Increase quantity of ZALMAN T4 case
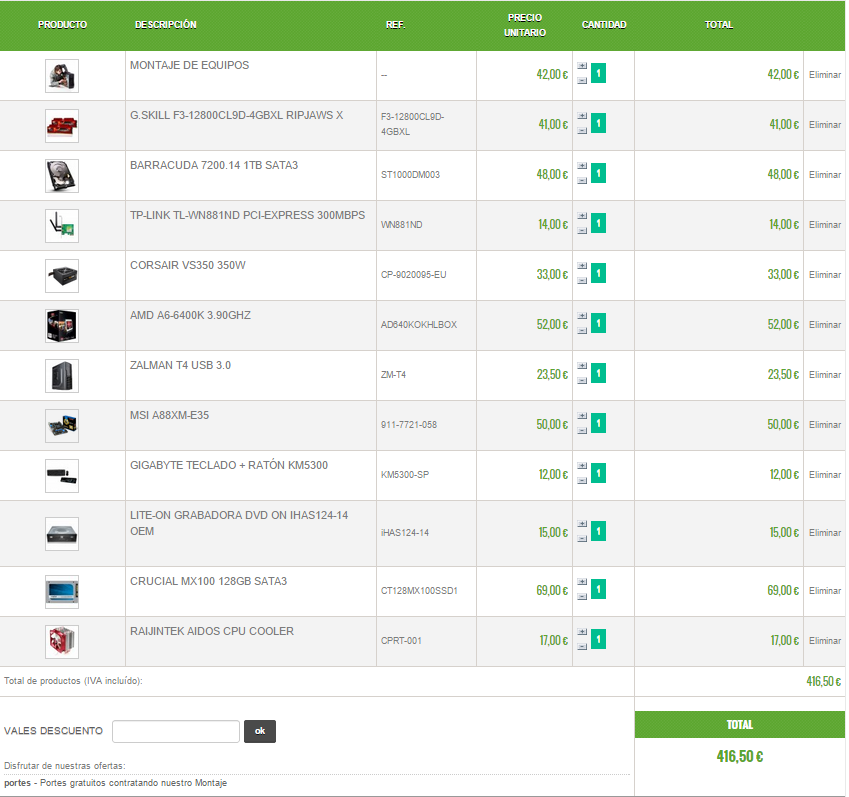Image resolution: width=849 pixels, height=797 pixels. (x=582, y=366)
